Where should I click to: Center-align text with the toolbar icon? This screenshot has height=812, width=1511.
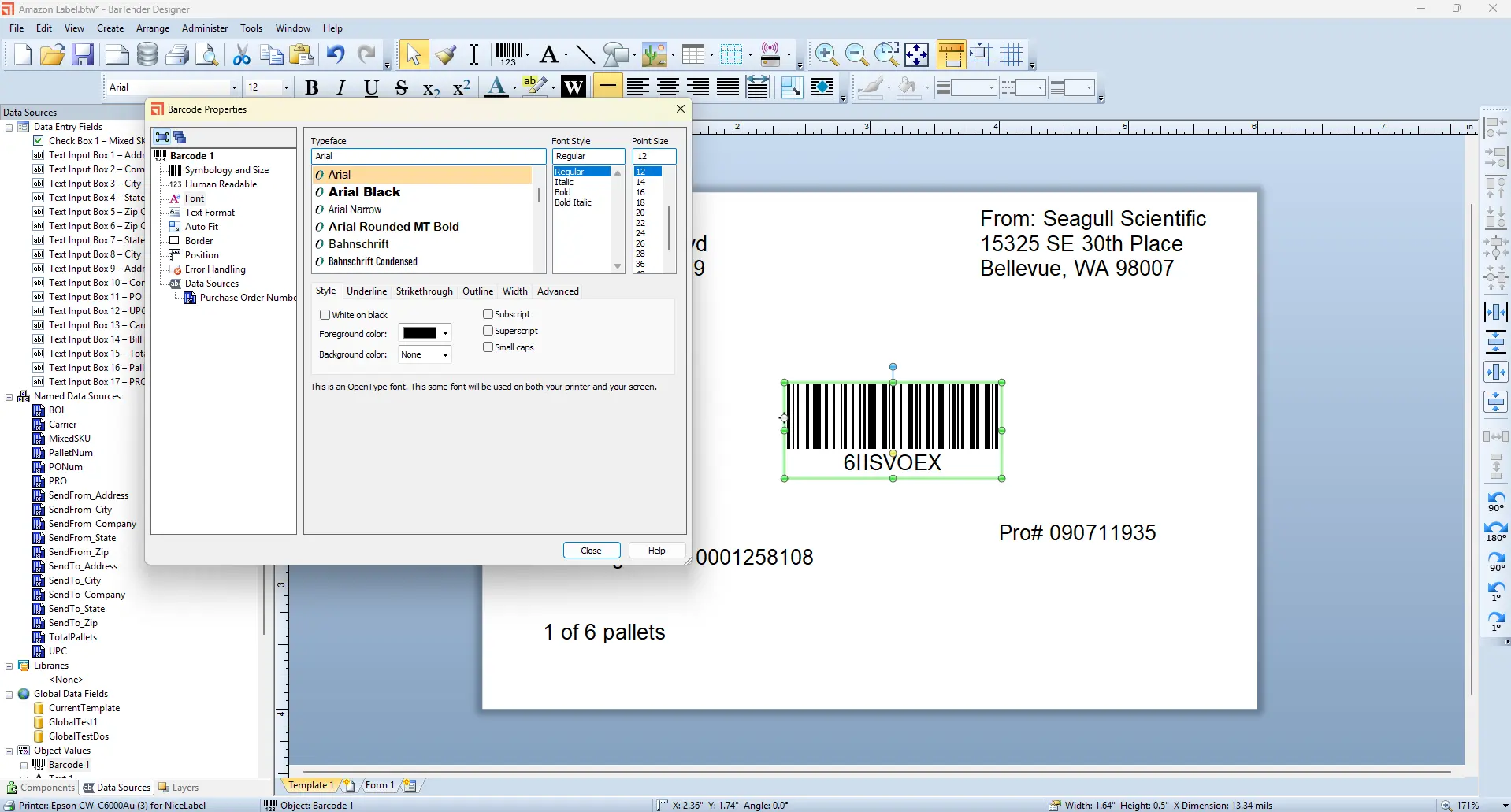pyautogui.click(x=668, y=87)
